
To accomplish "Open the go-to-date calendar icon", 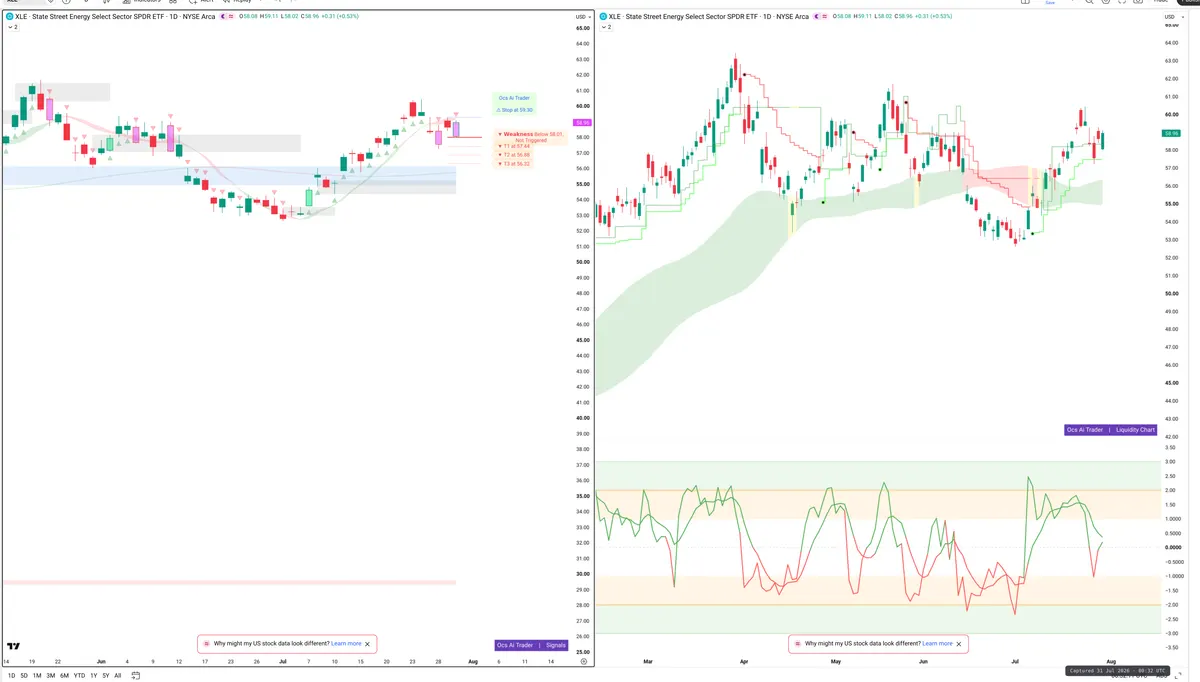I will (x=135, y=676).
